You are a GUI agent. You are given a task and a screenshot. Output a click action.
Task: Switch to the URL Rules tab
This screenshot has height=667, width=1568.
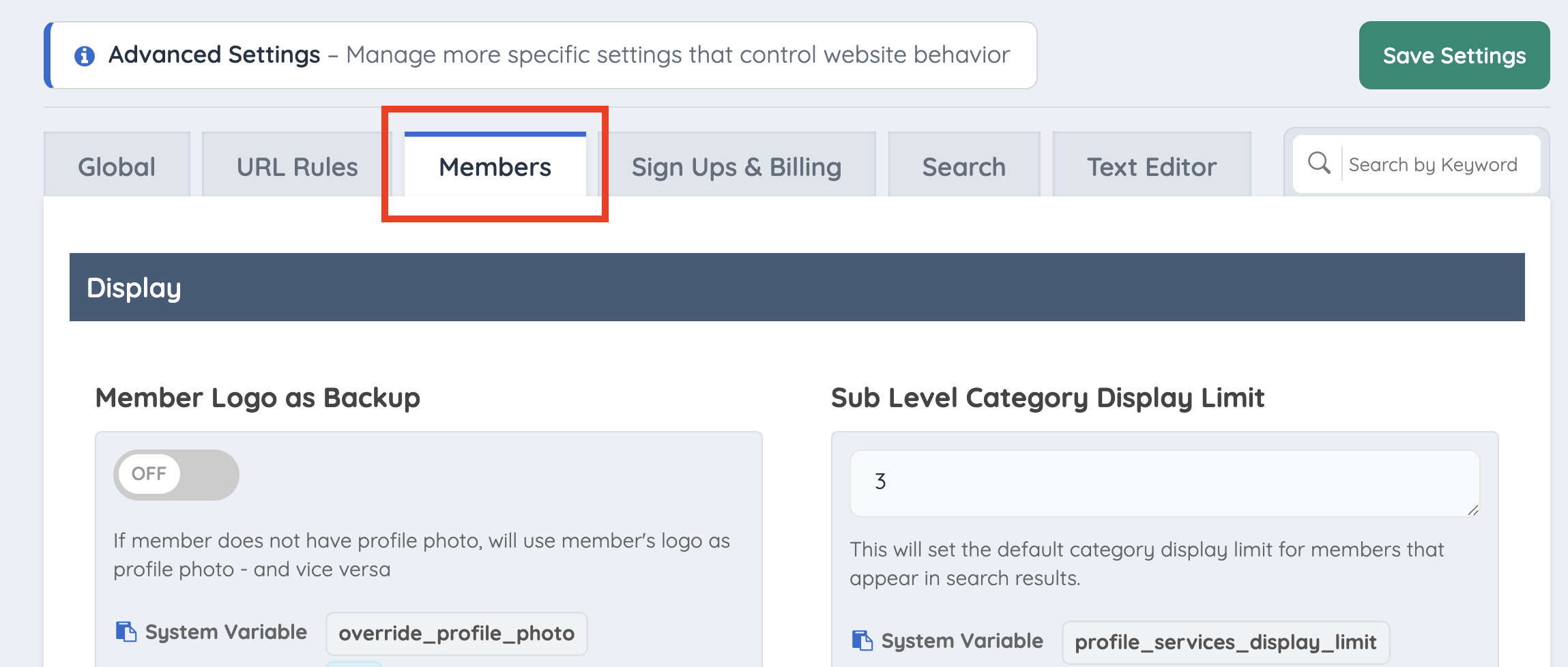pyautogui.click(x=297, y=165)
